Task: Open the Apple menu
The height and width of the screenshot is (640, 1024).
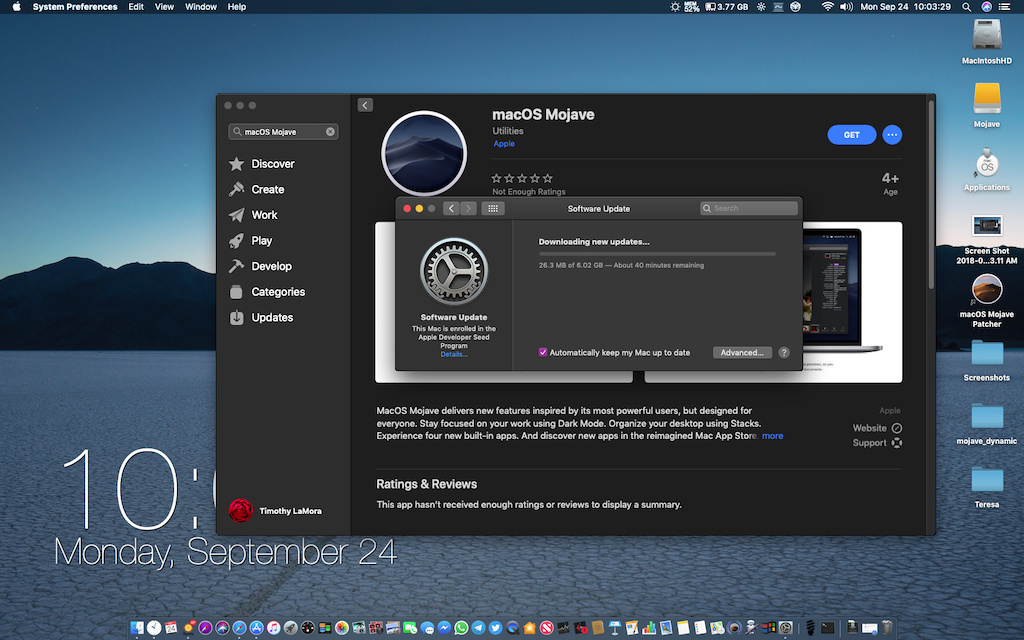Action: click(x=16, y=7)
